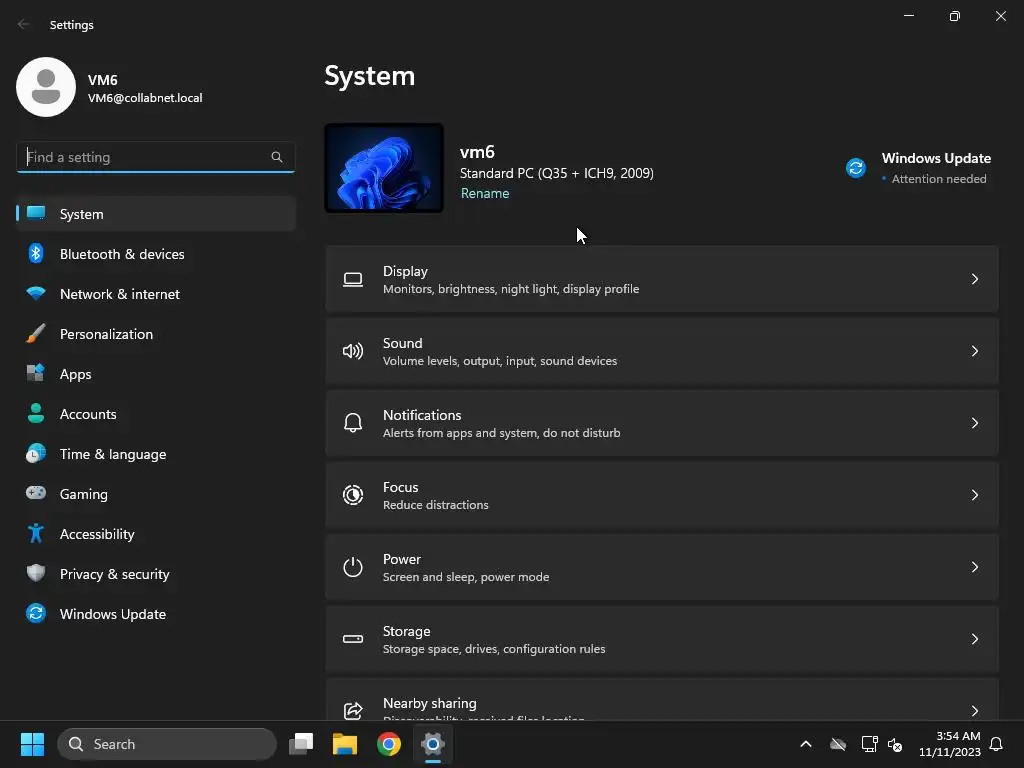Image resolution: width=1024 pixels, height=768 pixels.
Task: Click the OneDrive cloud tray icon
Action: [x=838, y=744]
